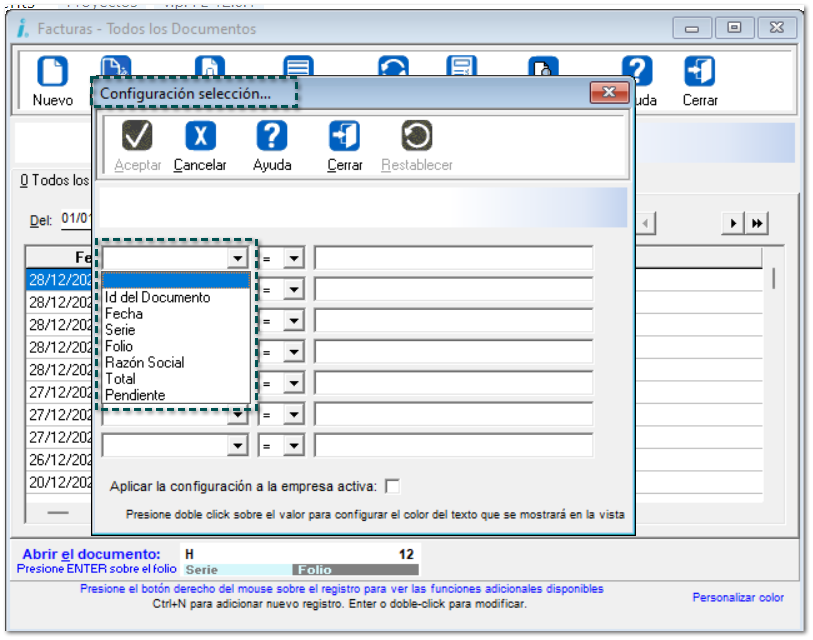
Task: Click the 'Personalizar color' link
Action: 738,598
